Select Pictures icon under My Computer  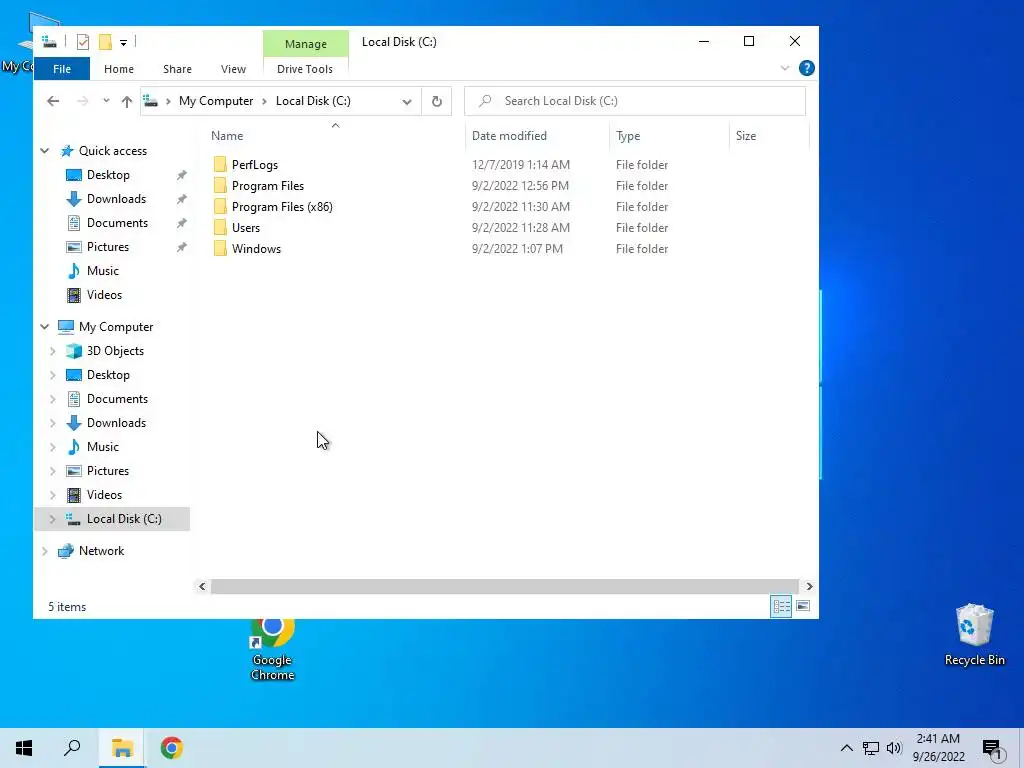pos(74,471)
